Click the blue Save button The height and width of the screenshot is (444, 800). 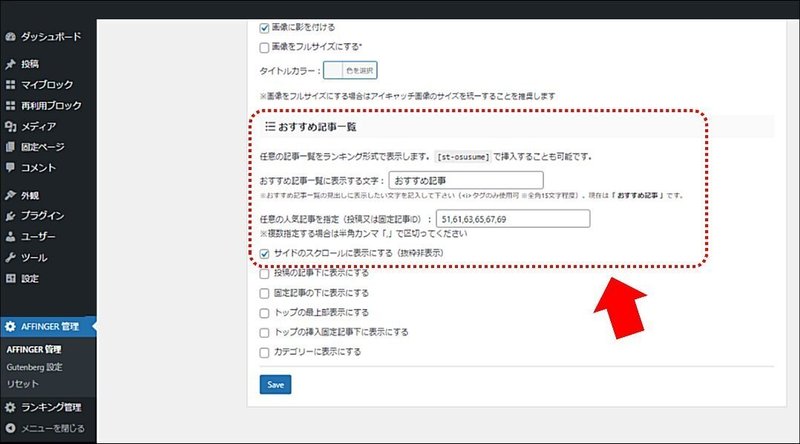[x=276, y=385]
